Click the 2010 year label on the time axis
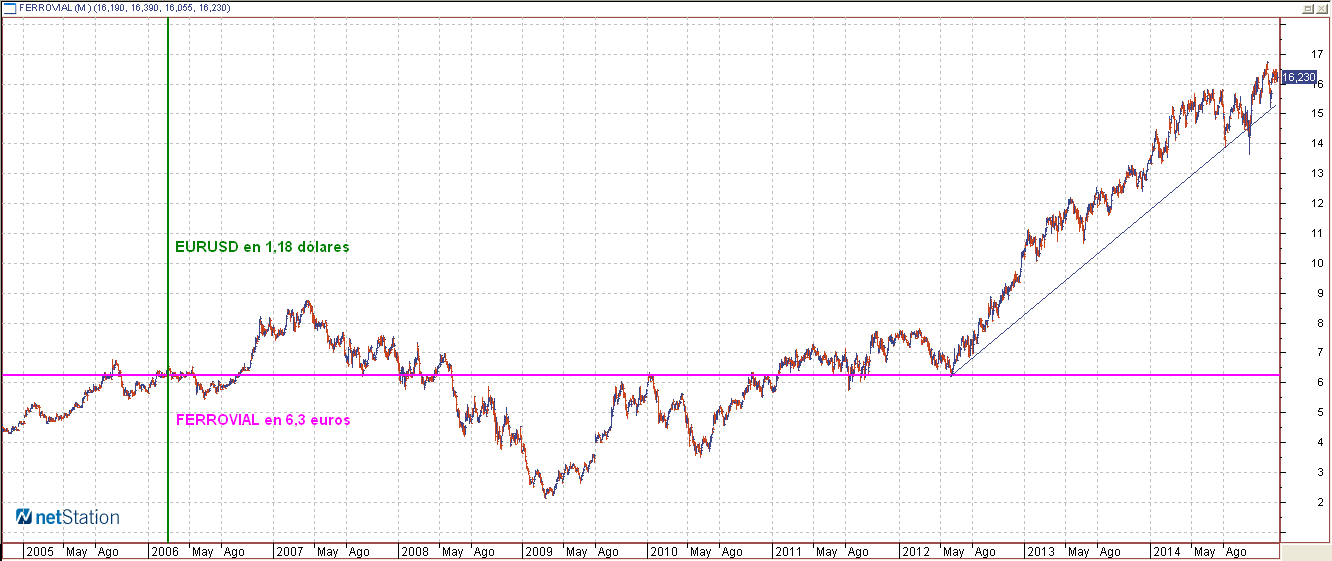The image size is (1332, 561). coord(664,551)
